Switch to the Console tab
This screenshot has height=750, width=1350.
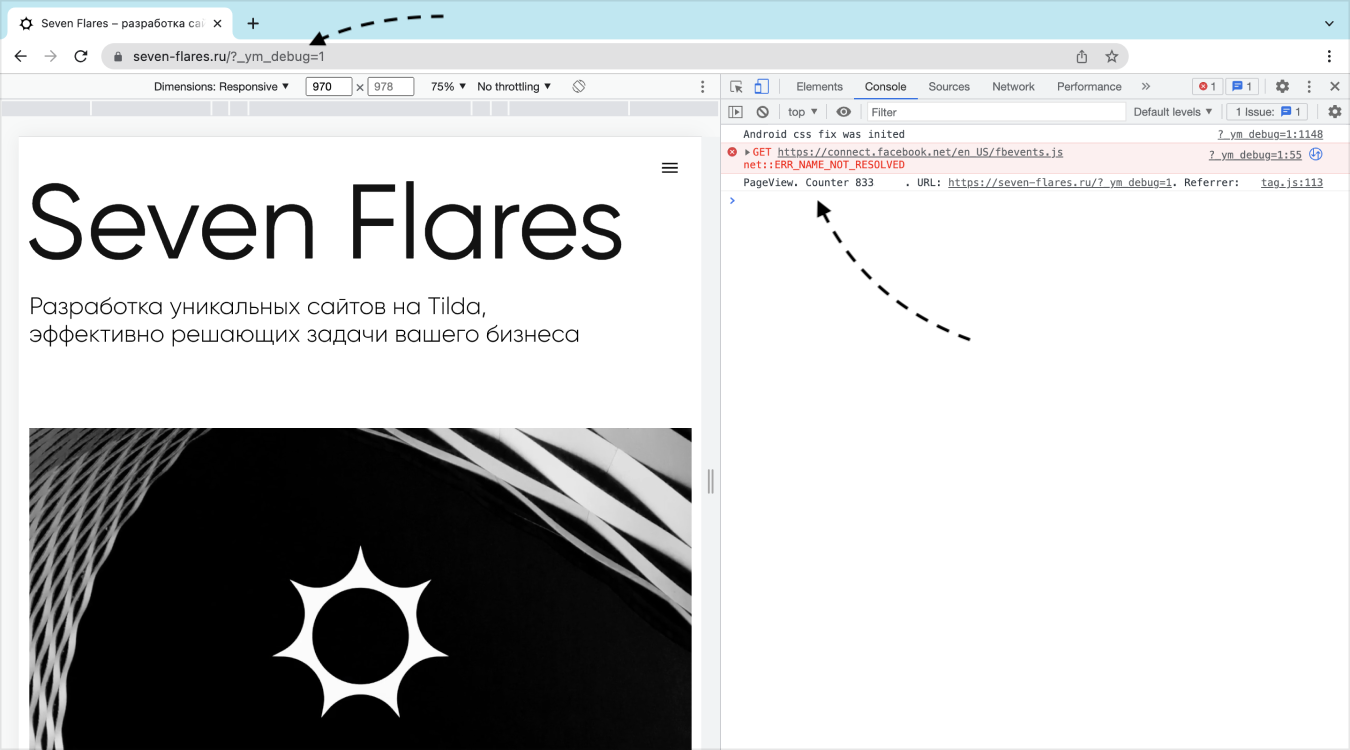point(885,87)
